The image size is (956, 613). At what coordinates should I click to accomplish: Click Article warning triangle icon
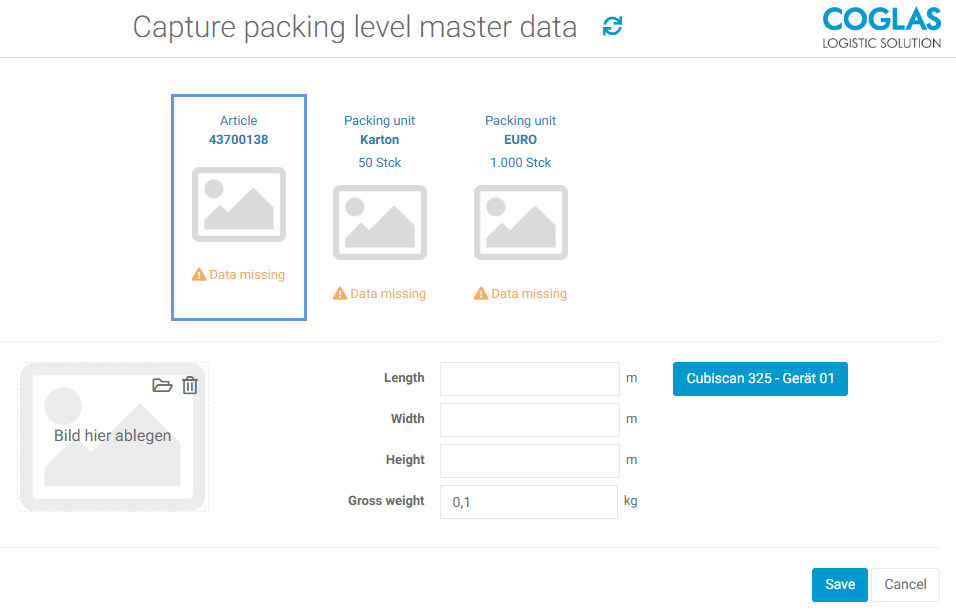click(199, 274)
